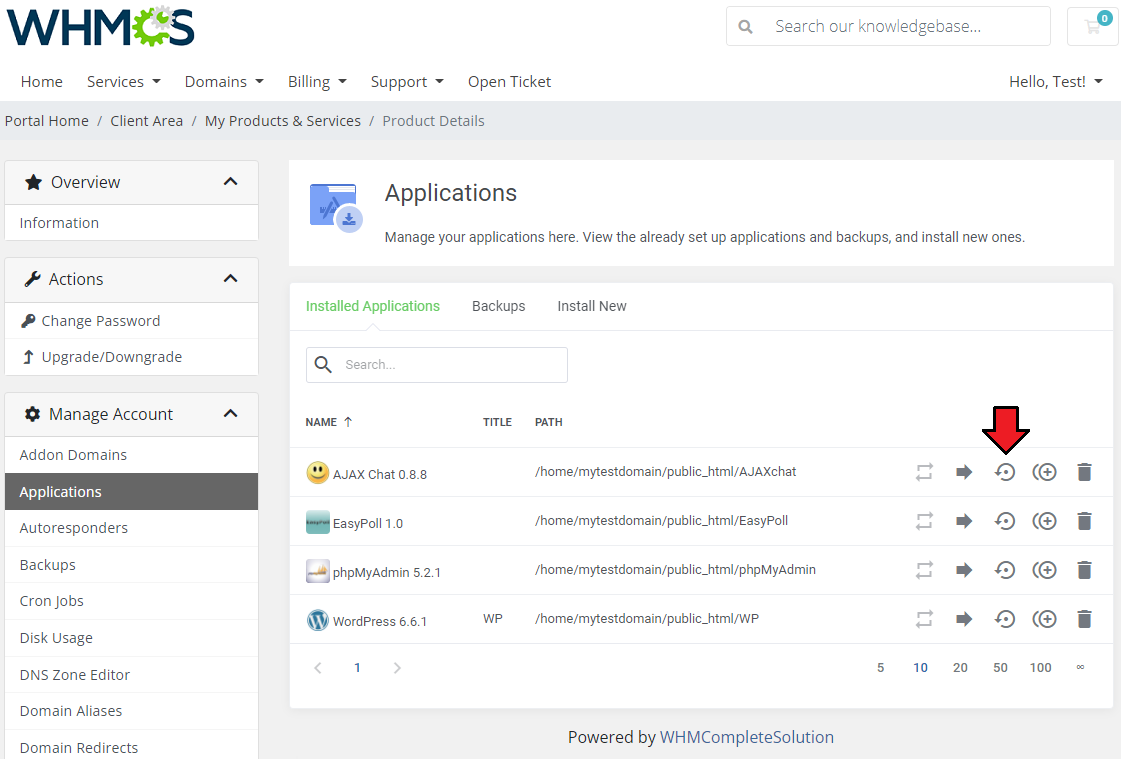Click backup icon for EasyPoll 1.0
Screen dimensions: 1121x759
tap(1004, 521)
